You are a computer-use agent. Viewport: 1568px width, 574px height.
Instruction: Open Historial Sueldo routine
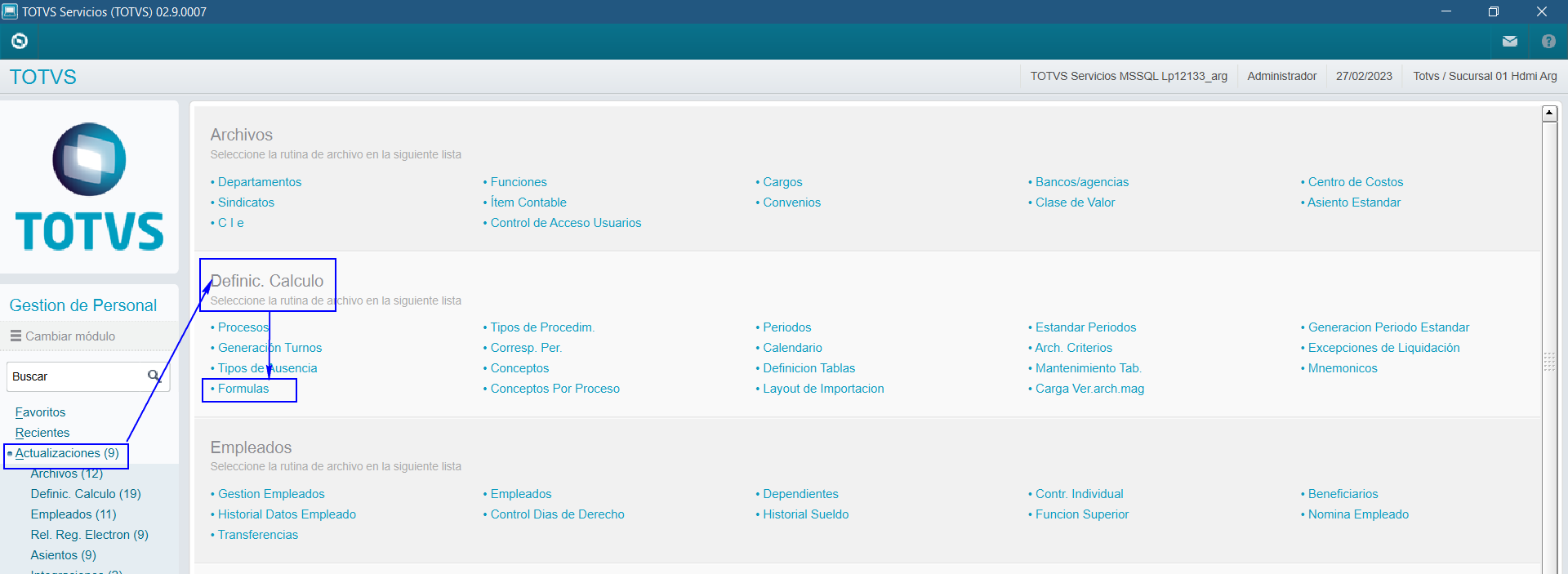tap(806, 514)
